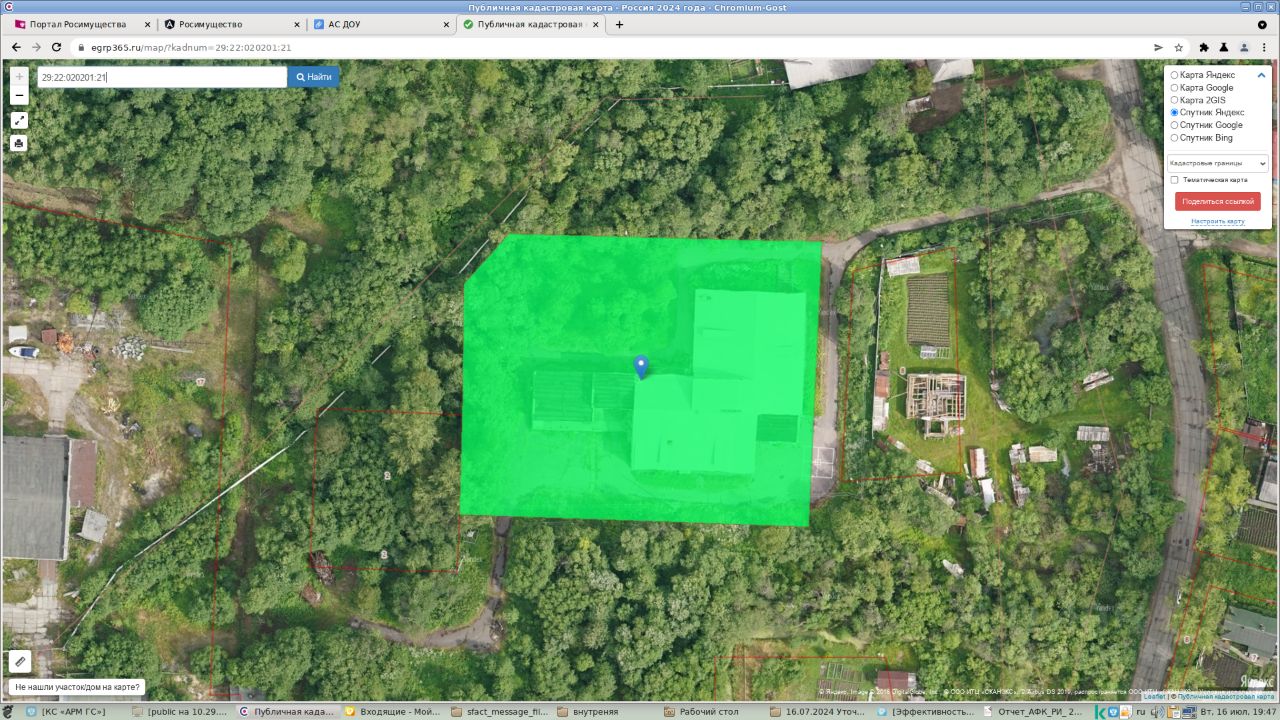
Task: Collapse the map layers panel chevron
Action: pos(1261,75)
